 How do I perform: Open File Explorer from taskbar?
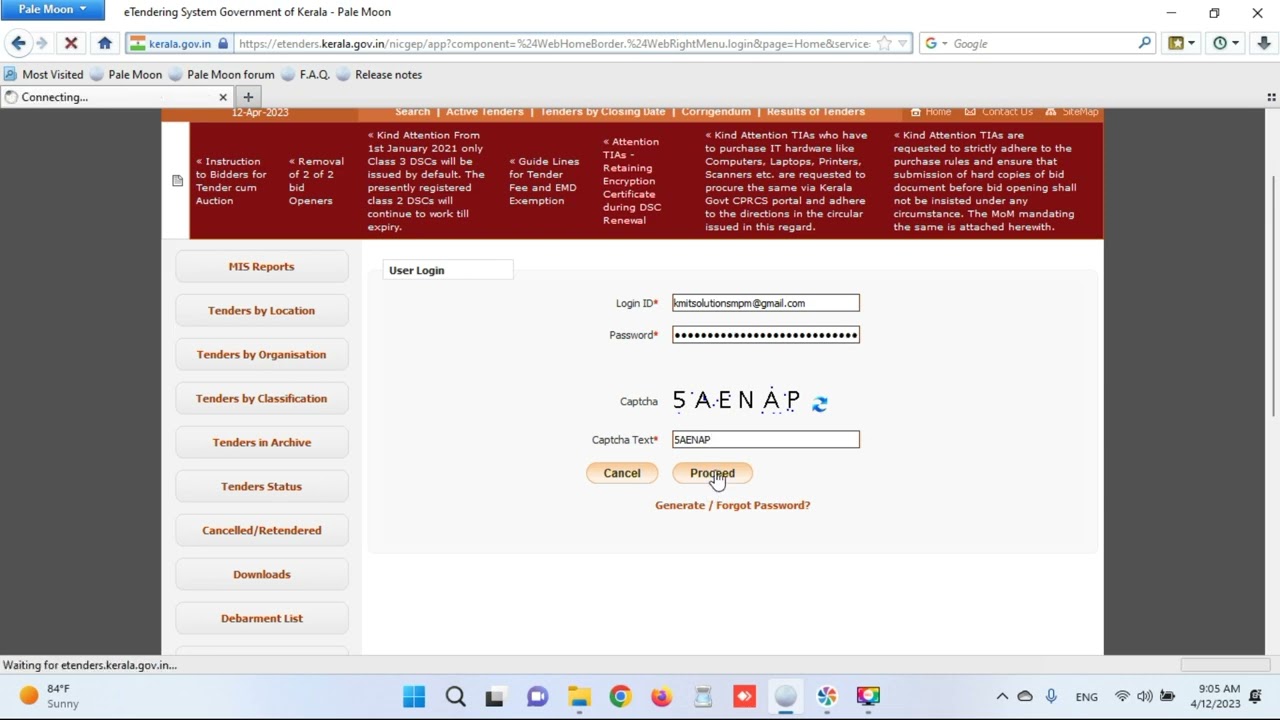click(x=579, y=696)
